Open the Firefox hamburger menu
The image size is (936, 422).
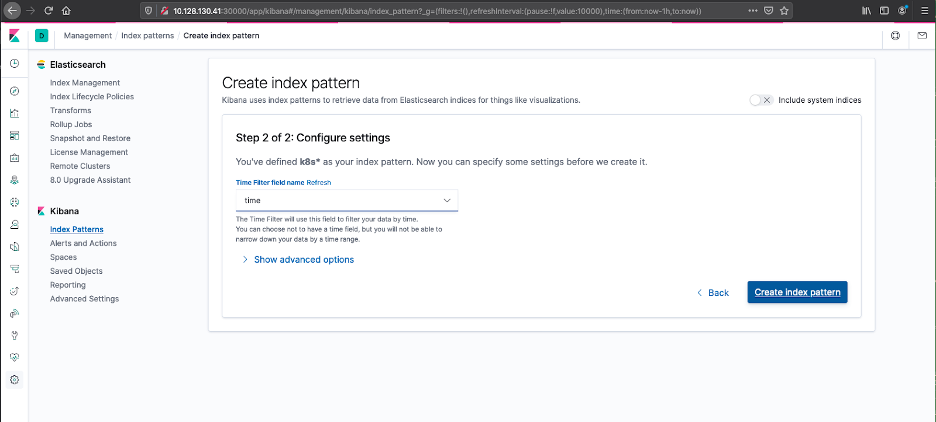[x=923, y=11]
